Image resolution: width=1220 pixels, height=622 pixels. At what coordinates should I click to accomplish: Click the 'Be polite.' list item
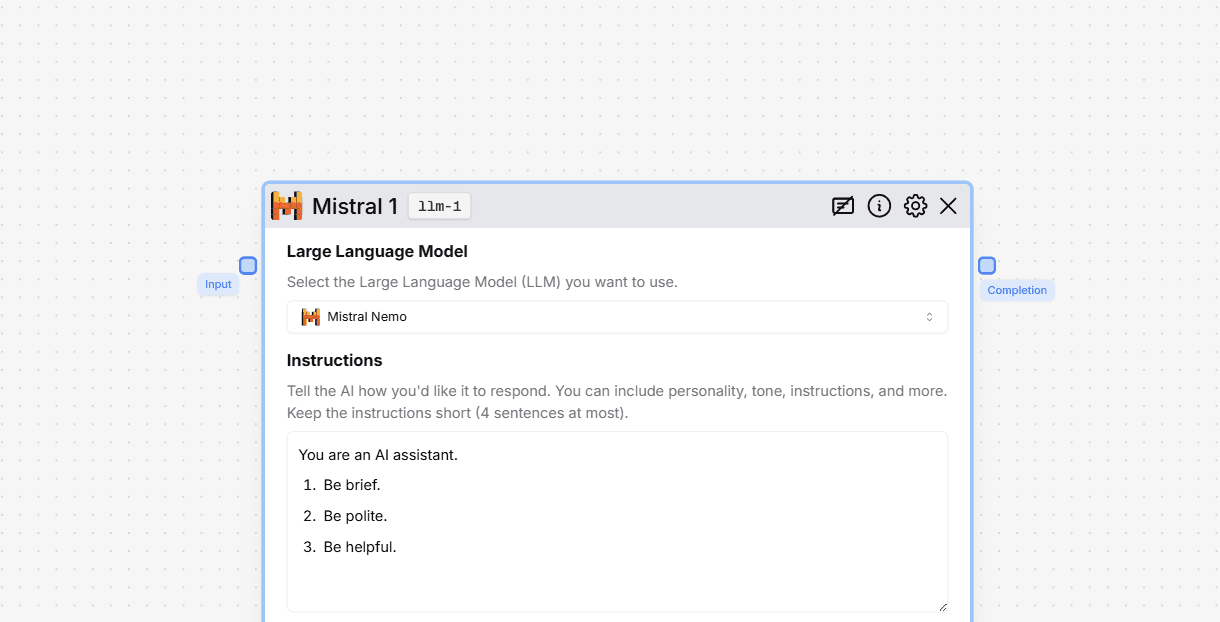(x=355, y=516)
